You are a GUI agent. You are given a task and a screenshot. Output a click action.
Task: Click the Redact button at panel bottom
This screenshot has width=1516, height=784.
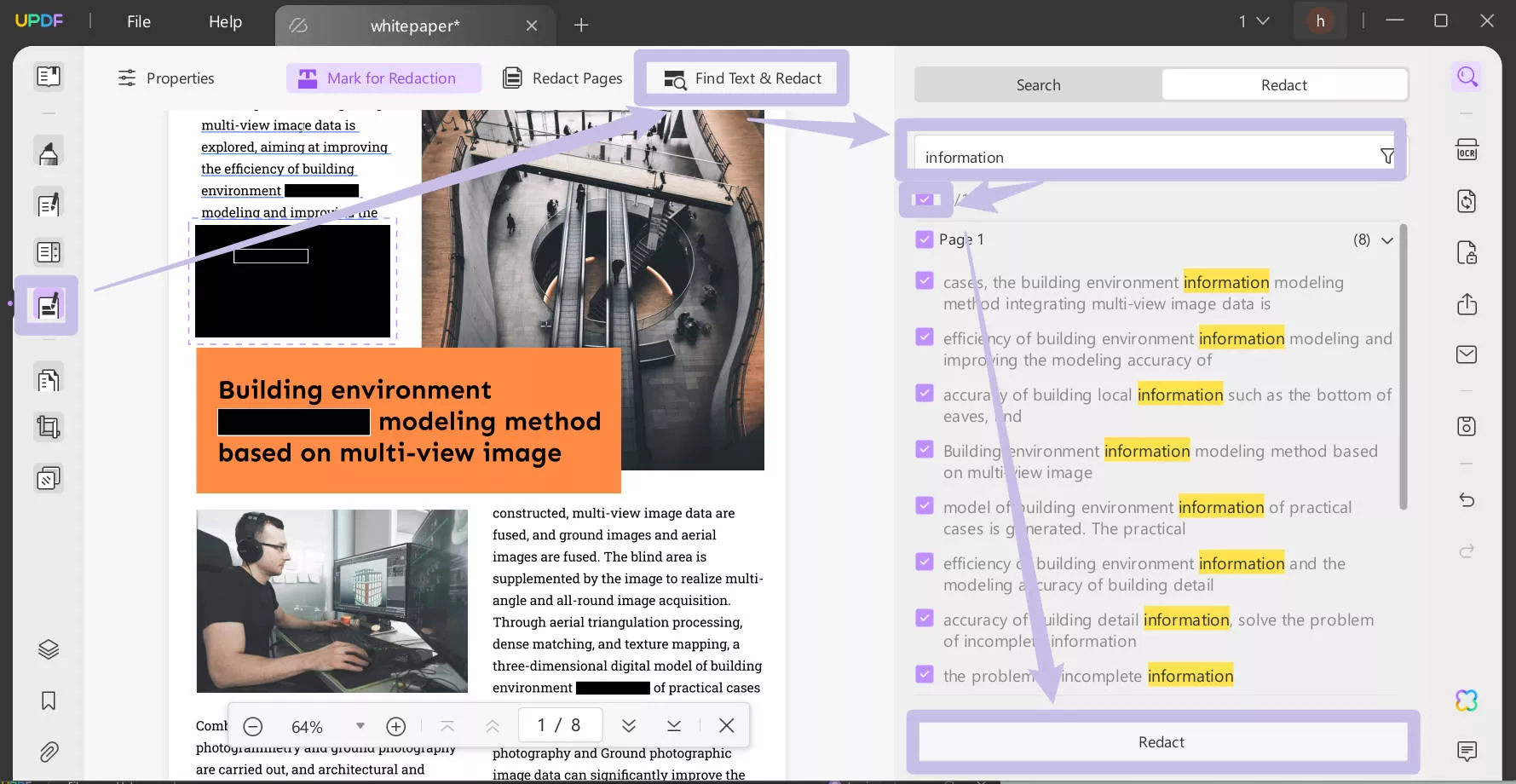coord(1162,742)
